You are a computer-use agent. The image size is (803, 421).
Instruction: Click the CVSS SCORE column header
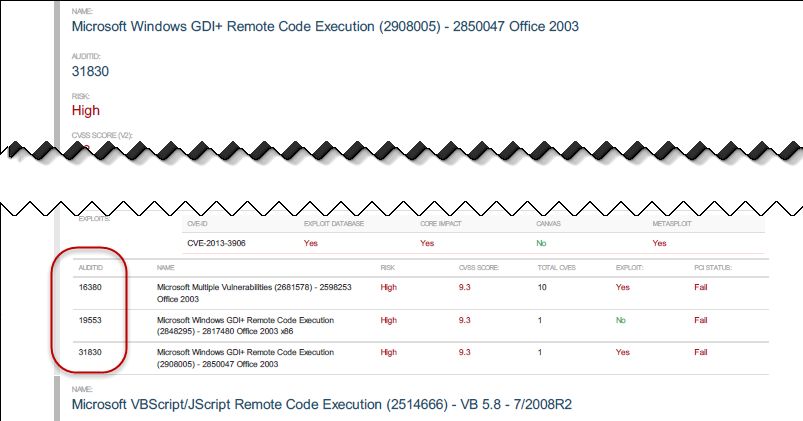click(479, 268)
